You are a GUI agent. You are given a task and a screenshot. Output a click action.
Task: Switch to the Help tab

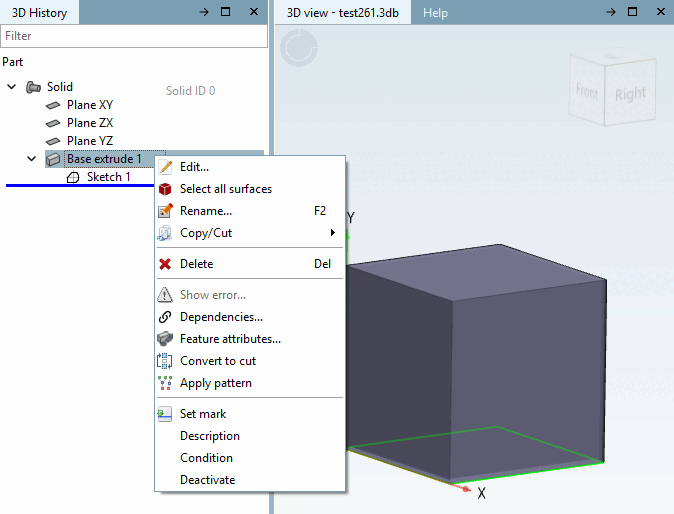[x=435, y=13]
